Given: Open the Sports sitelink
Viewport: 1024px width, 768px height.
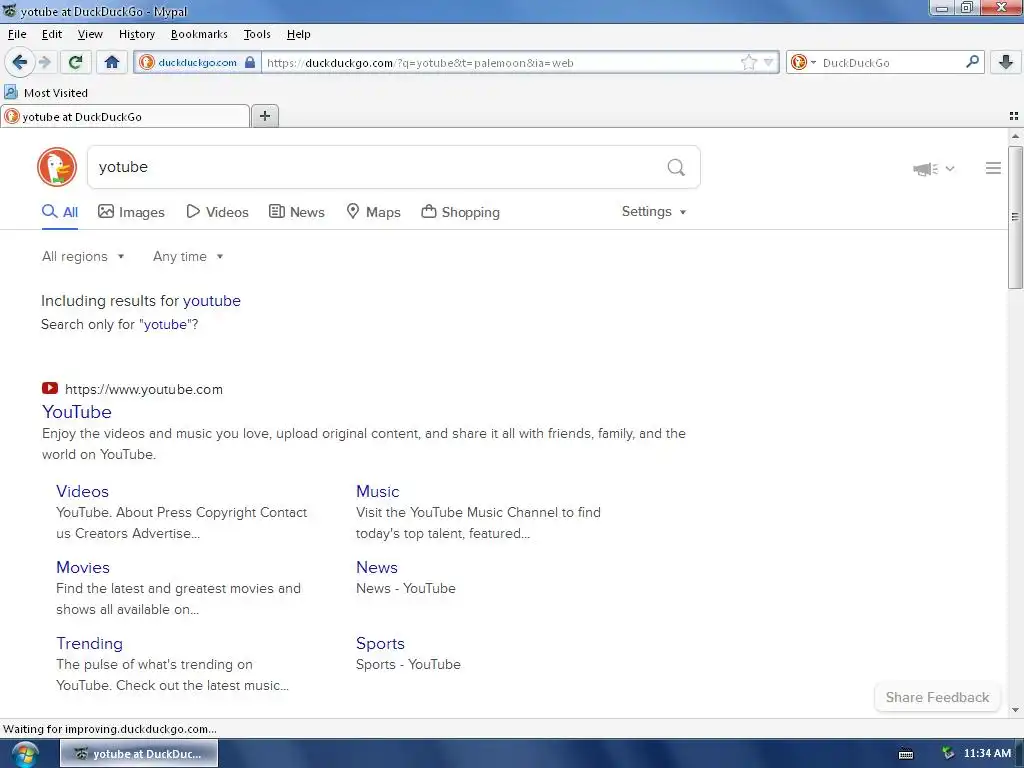Looking at the screenshot, I should [380, 643].
